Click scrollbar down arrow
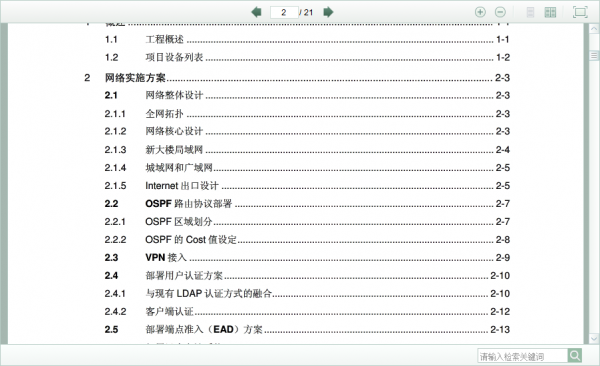Viewport: 600px width, 366px height. (x=593, y=338)
